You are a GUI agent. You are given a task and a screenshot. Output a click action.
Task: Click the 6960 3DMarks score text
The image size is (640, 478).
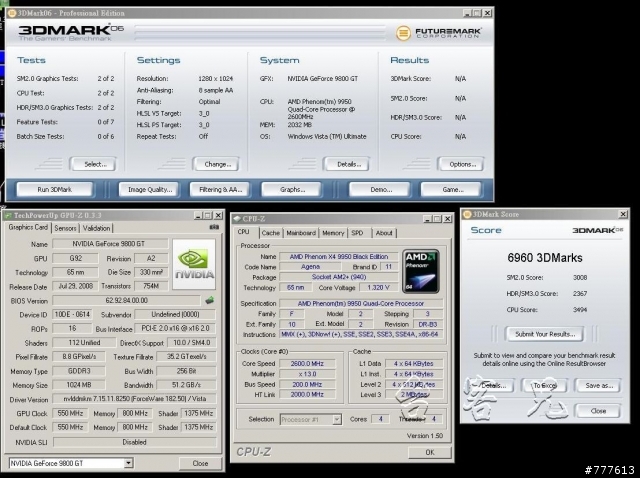click(544, 258)
